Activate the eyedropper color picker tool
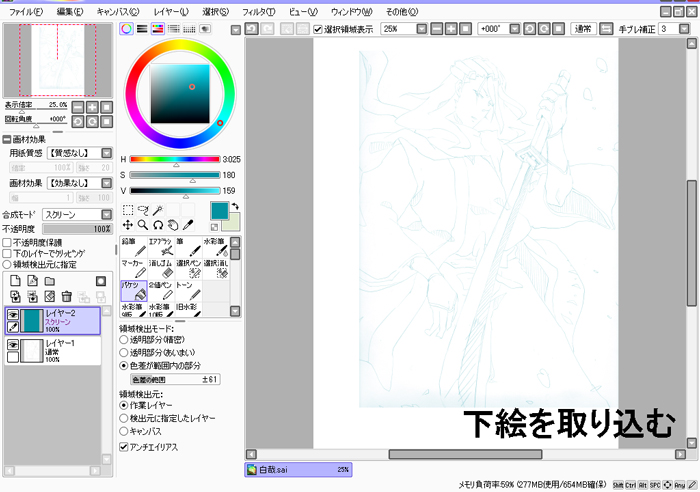Viewport: 700px width, 492px height. click(187, 225)
